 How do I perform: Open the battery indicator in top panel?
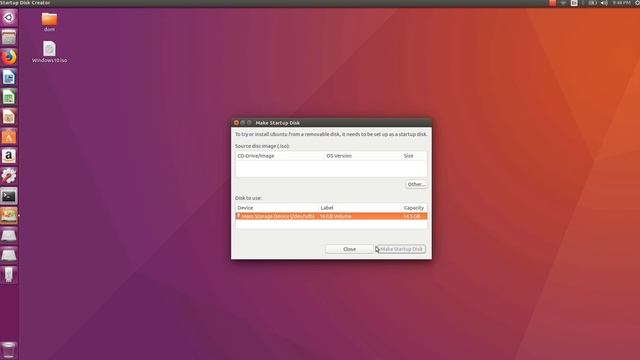[592, 3]
